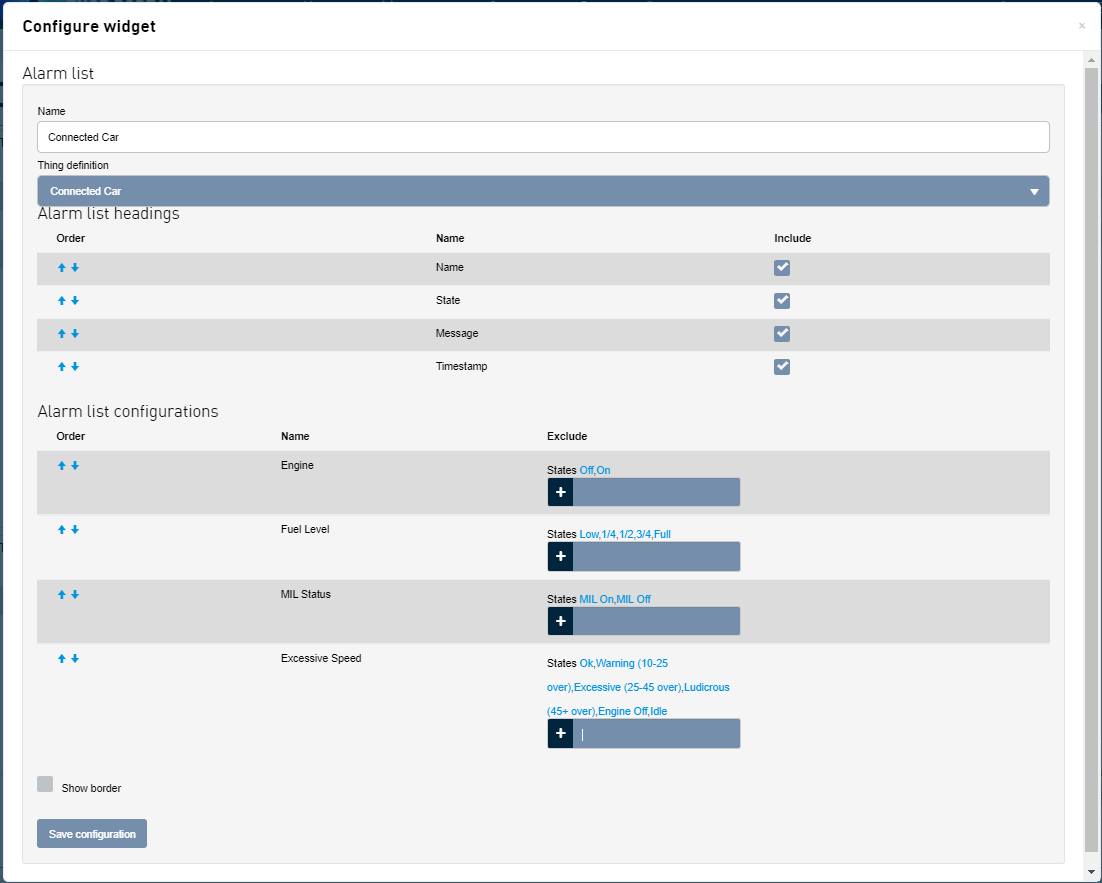Close the Configure widget dialog
1102x883 pixels.
[1081, 26]
